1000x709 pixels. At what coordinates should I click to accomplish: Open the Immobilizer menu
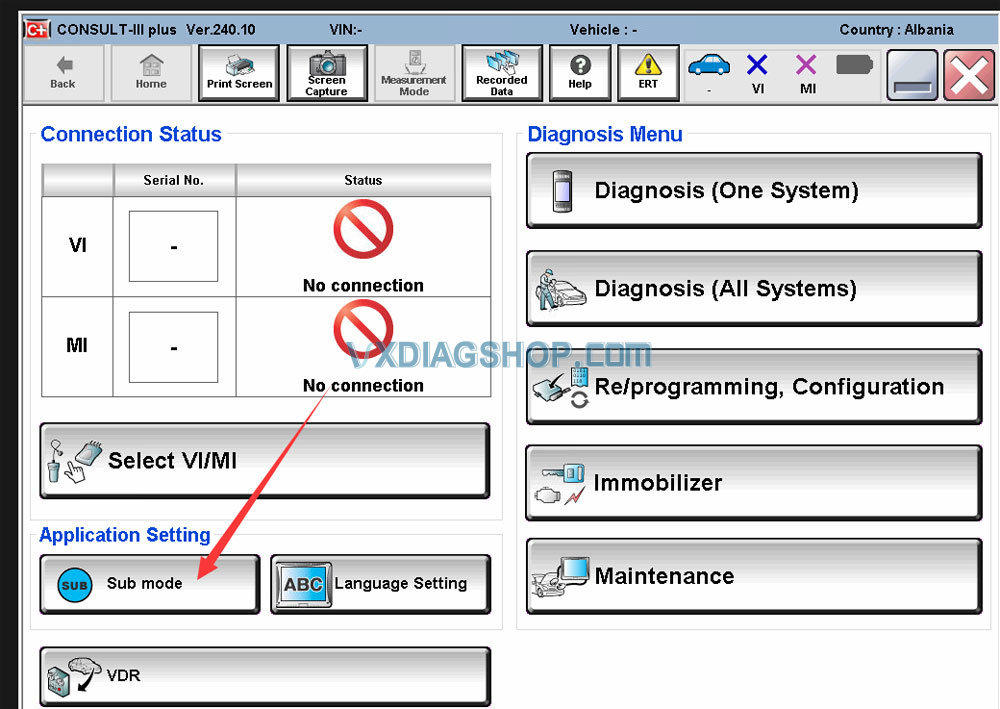pyautogui.click(x=752, y=482)
